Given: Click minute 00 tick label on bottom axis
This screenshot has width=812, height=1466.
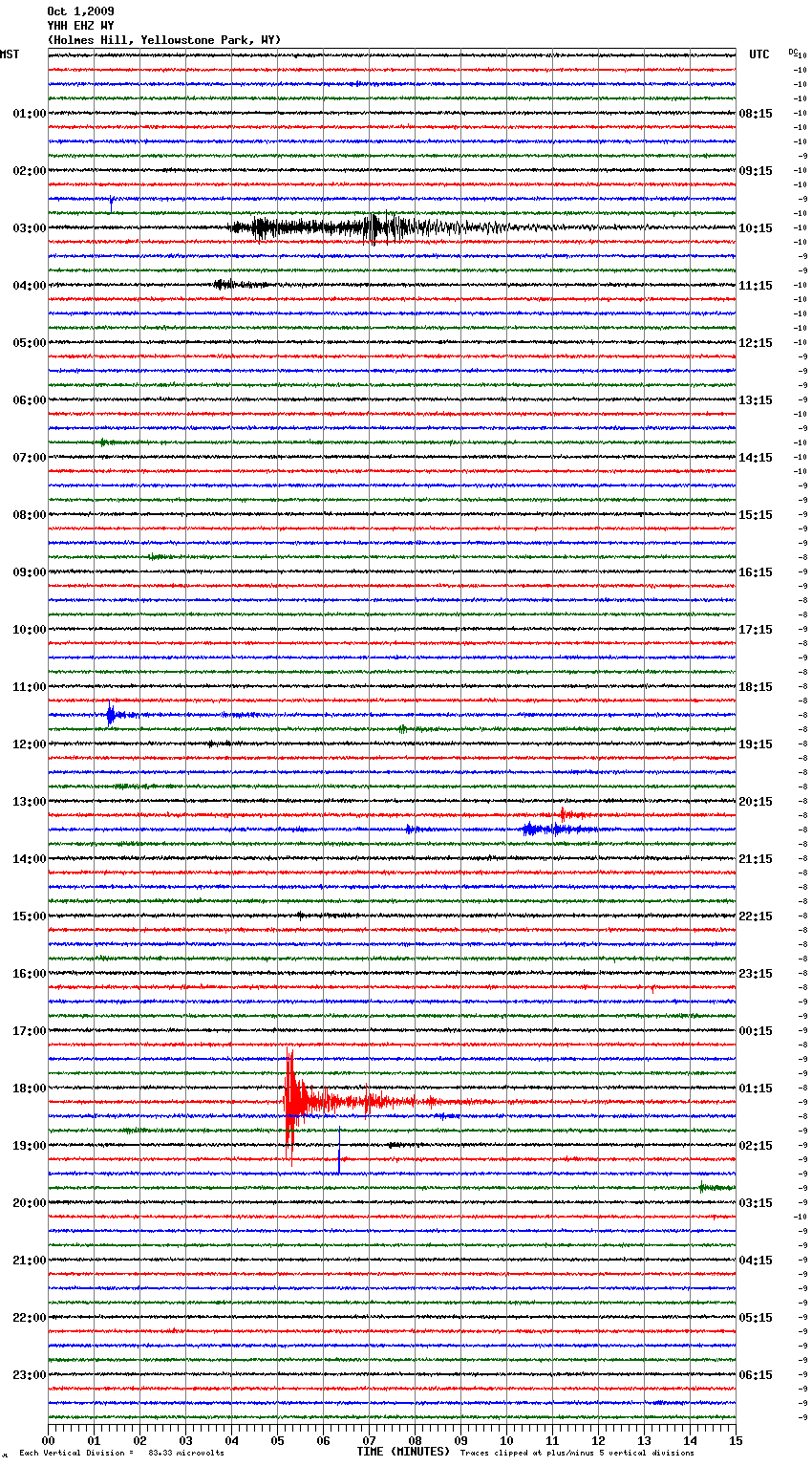Looking at the screenshot, I should pyautogui.click(x=48, y=1440).
